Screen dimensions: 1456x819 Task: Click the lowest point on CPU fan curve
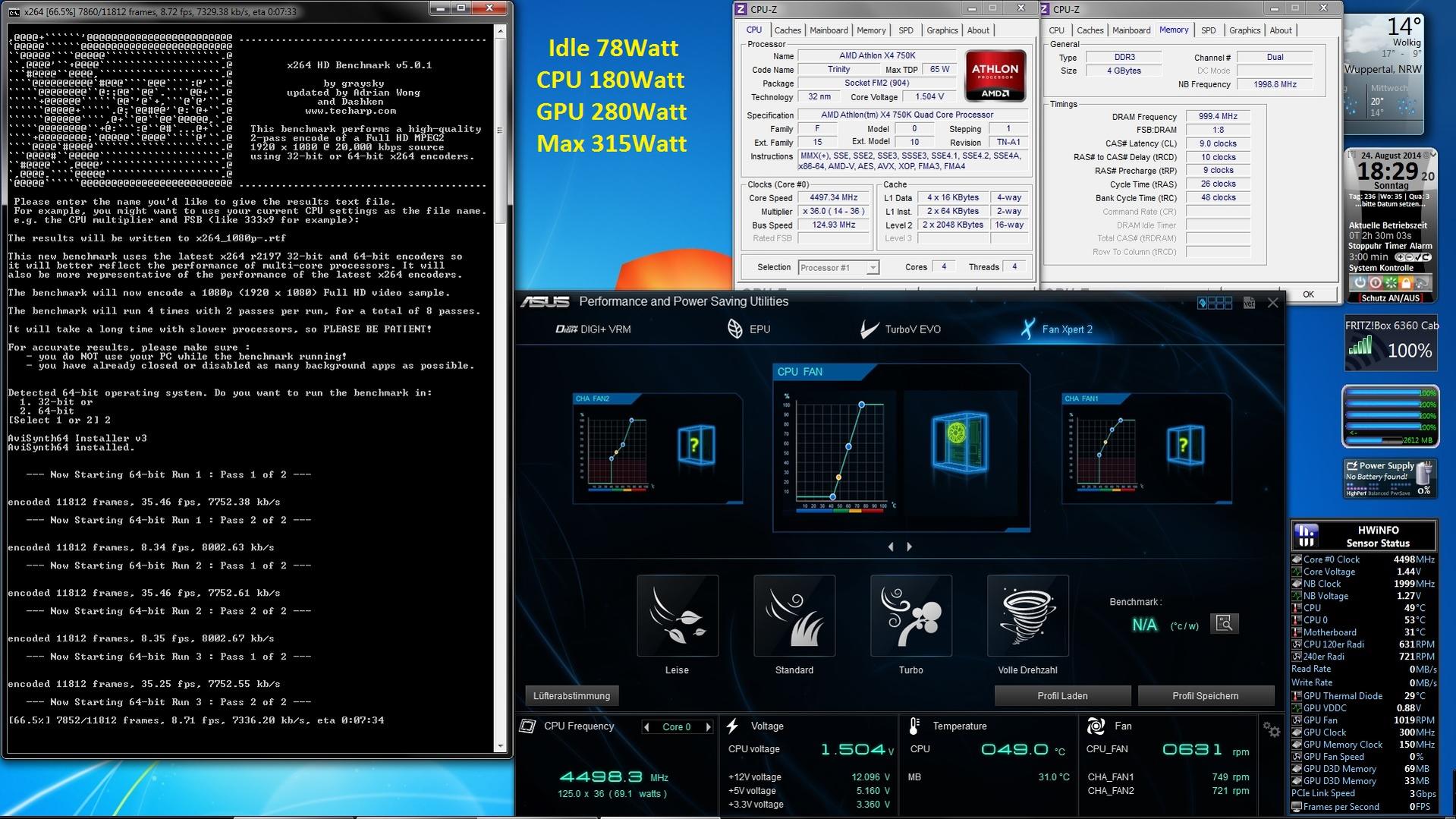point(832,497)
